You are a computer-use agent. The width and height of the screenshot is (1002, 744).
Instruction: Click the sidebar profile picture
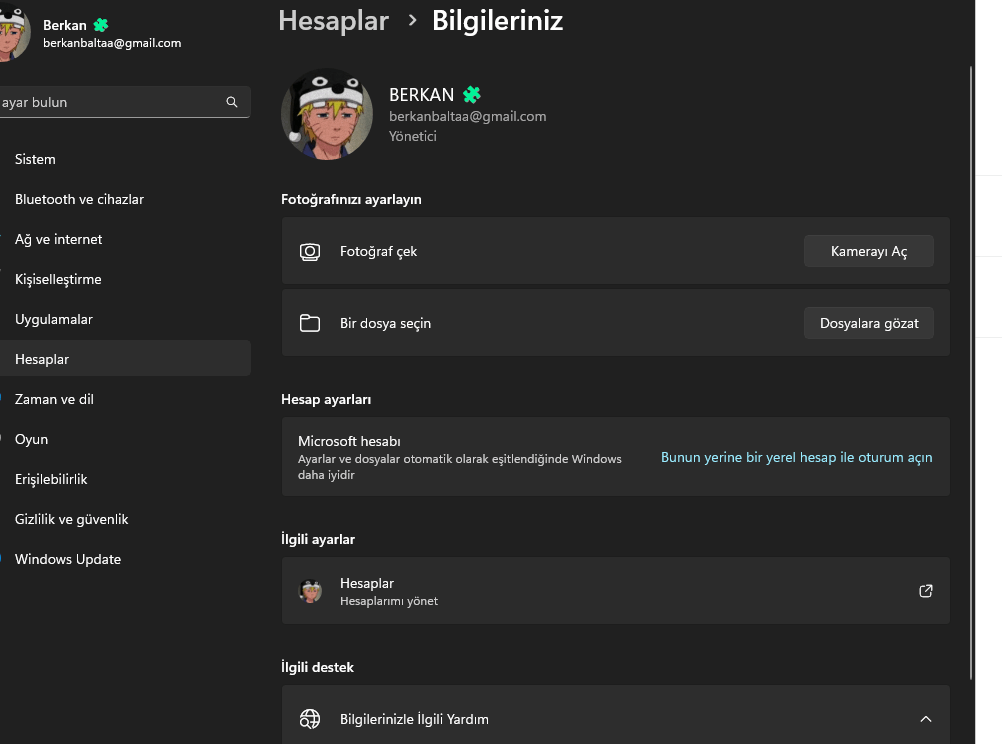coord(12,32)
